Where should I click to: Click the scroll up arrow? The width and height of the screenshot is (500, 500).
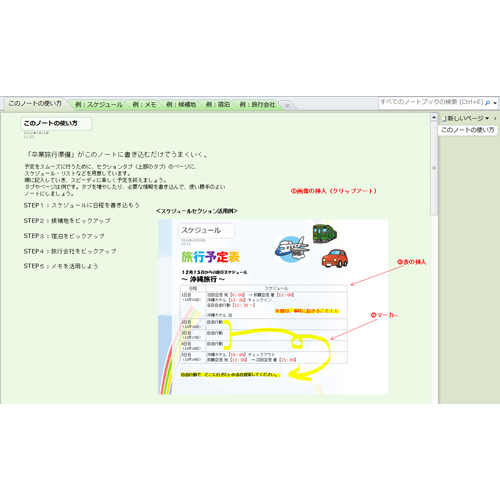[434, 117]
